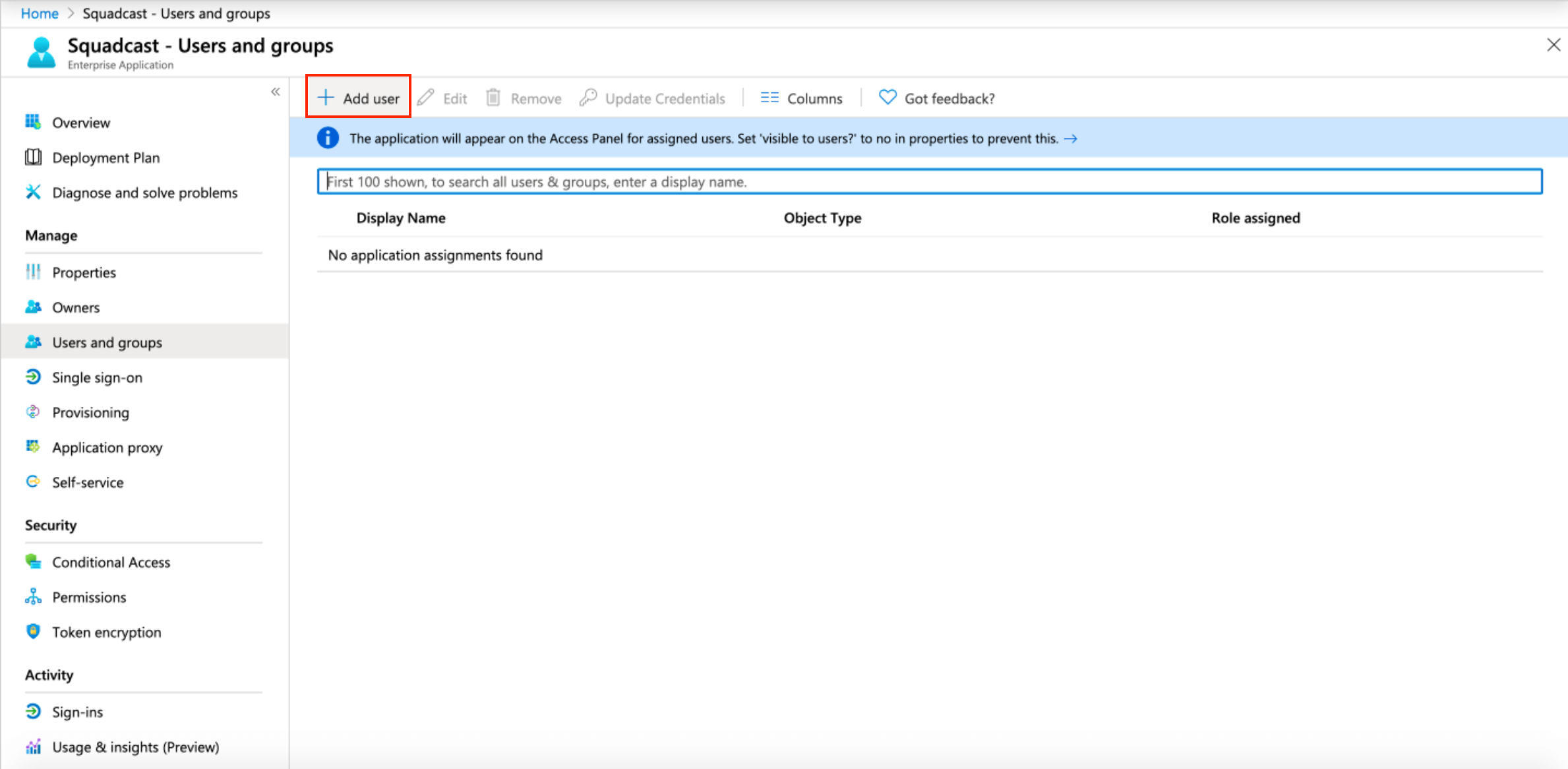The width and height of the screenshot is (1568, 769).
Task: Click the Update Credentials key icon
Action: pos(588,98)
